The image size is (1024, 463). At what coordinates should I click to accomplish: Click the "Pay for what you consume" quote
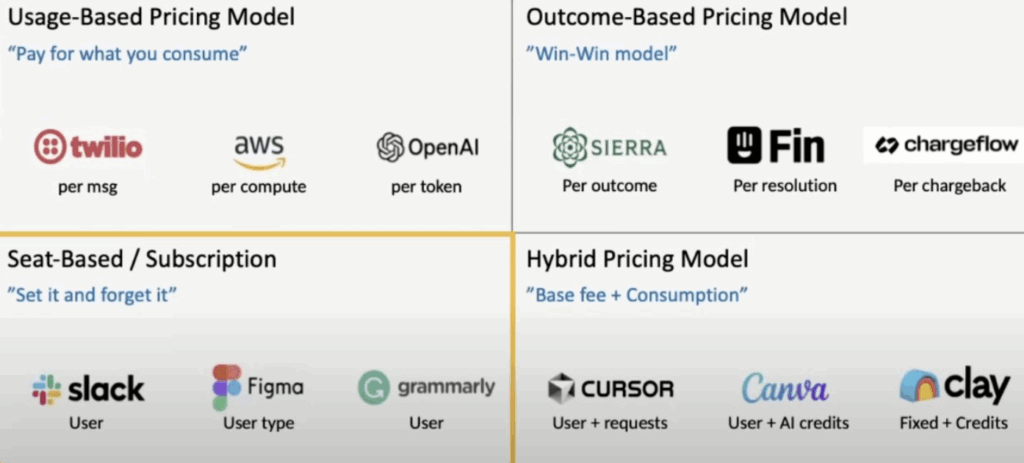(127, 53)
